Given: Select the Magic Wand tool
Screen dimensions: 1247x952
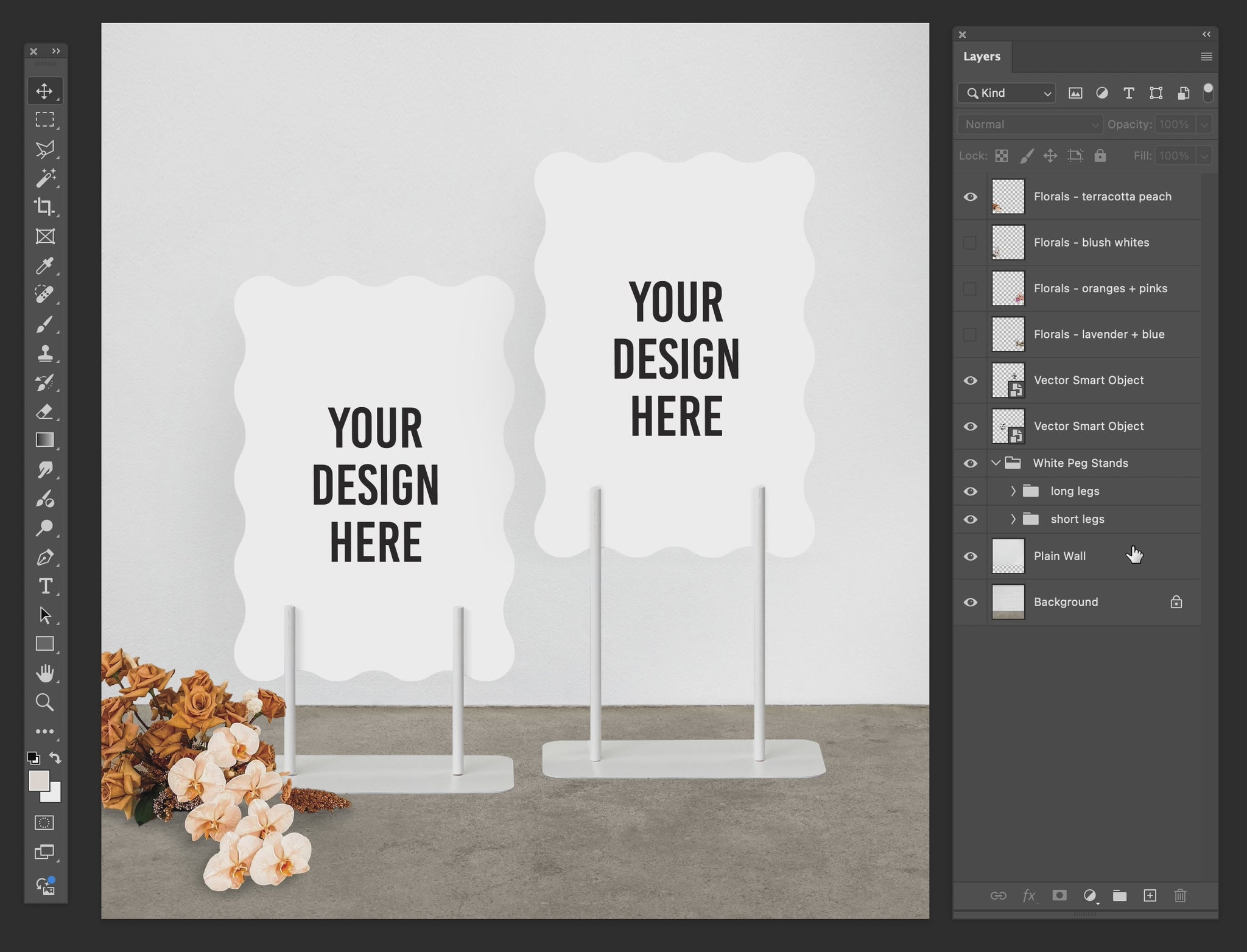Looking at the screenshot, I should click(x=45, y=178).
